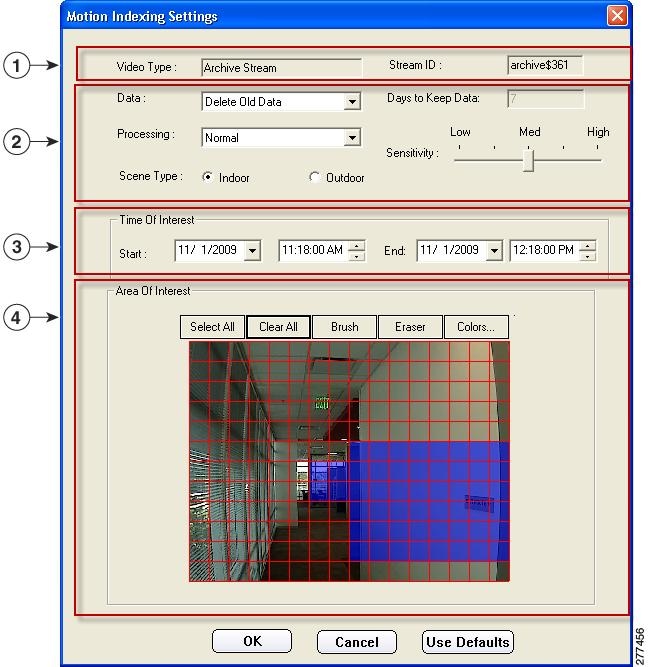Choose the Eraser tool button

point(410,327)
